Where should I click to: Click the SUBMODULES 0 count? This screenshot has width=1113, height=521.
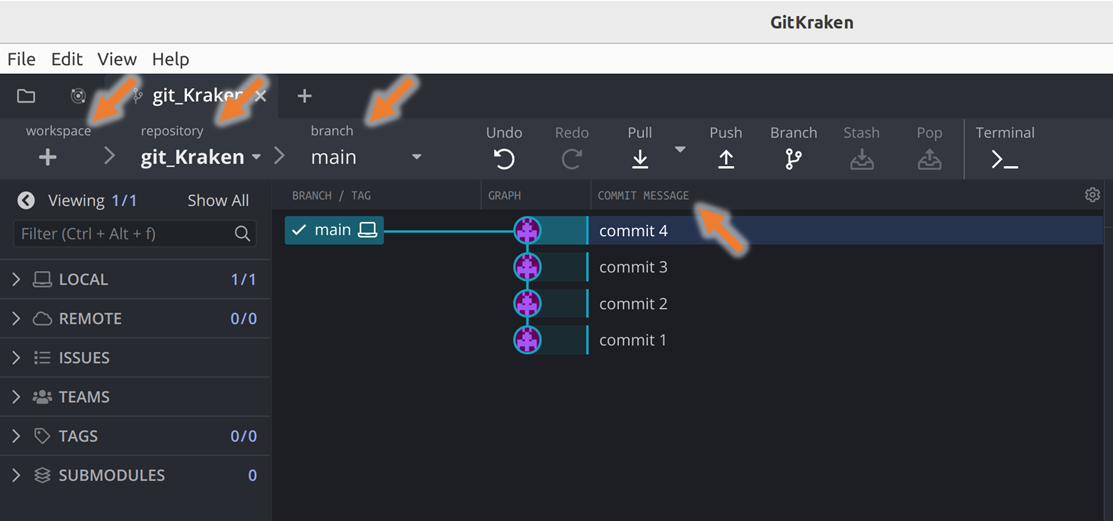(252, 476)
